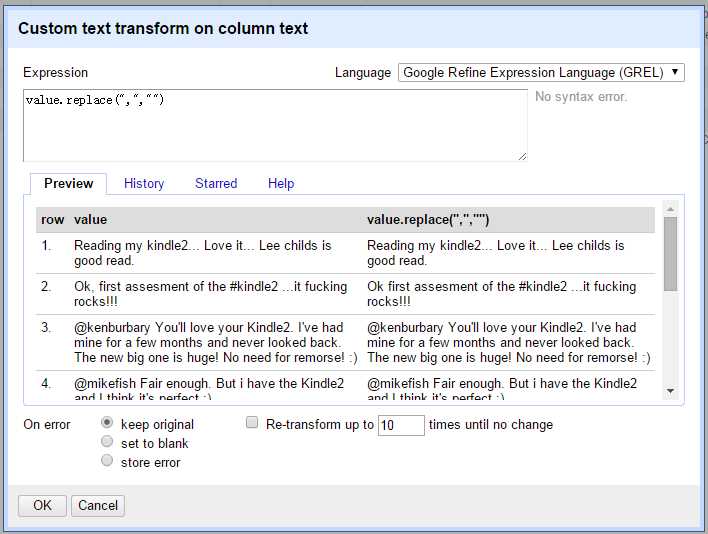Click the expression box resize grip
Image resolution: width=708 pixels, height=534 pixels.
(x=522, y=156)
